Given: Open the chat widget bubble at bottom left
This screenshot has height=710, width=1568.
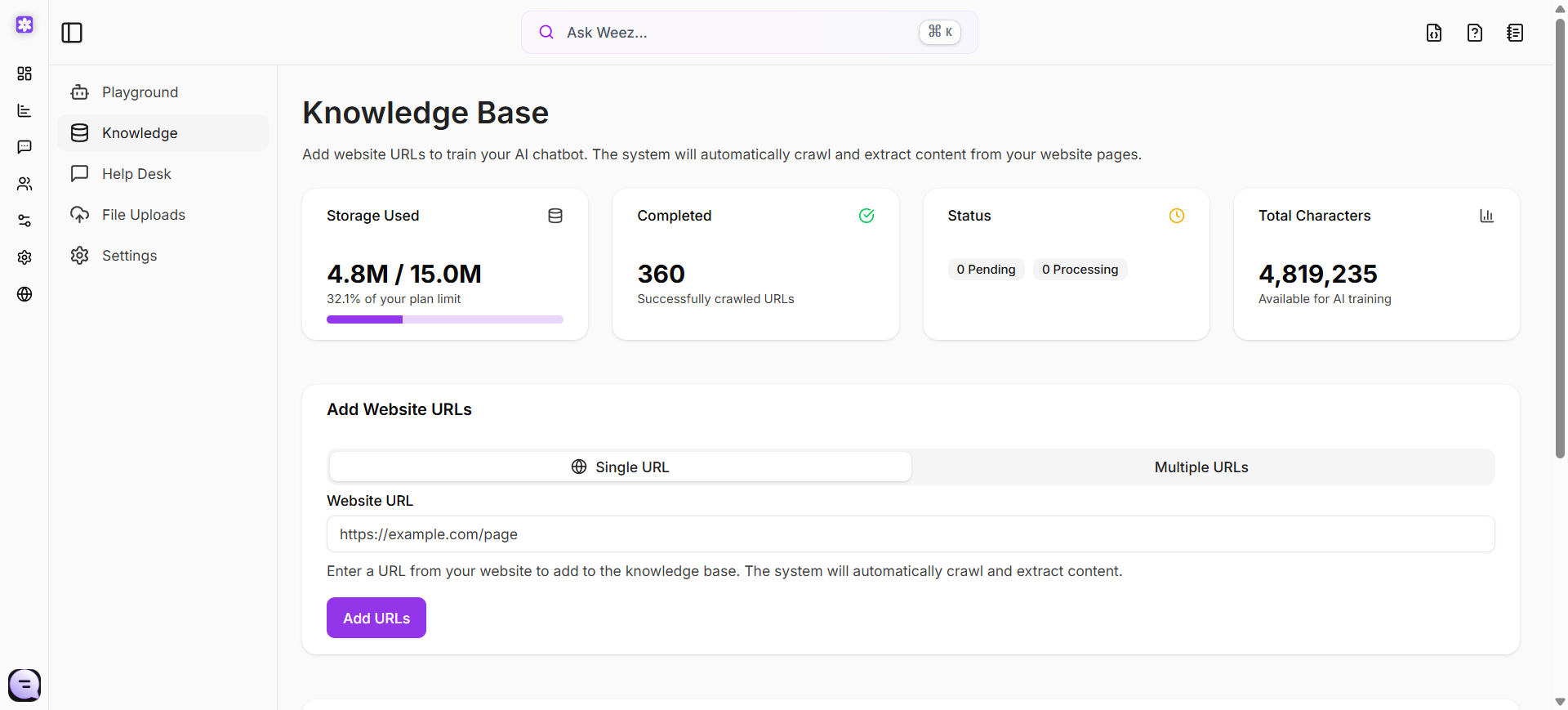Looking at the screenshot, I should click(x=24, y=685).
